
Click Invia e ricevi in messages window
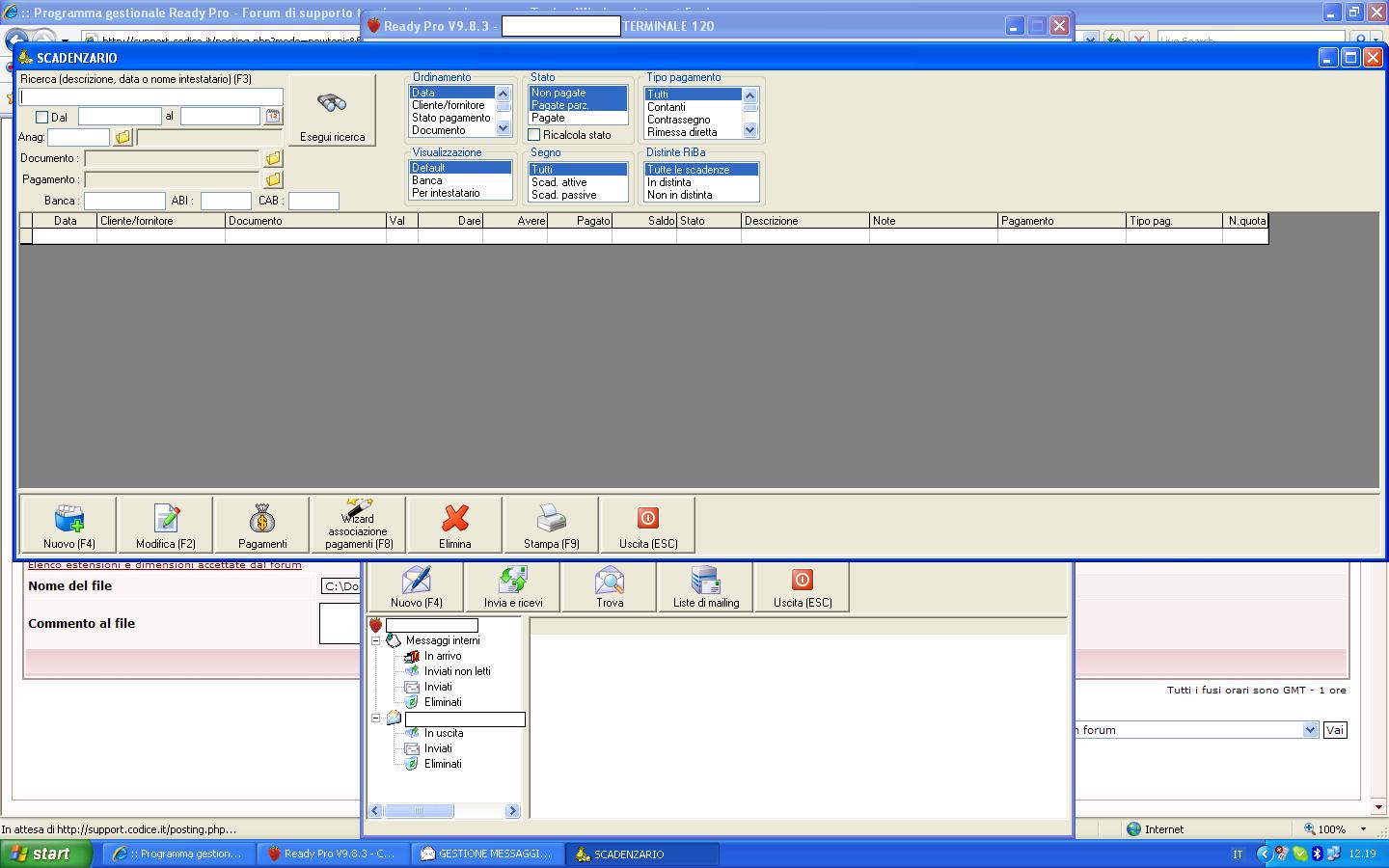pyautogui.click(x=513, y=587)
